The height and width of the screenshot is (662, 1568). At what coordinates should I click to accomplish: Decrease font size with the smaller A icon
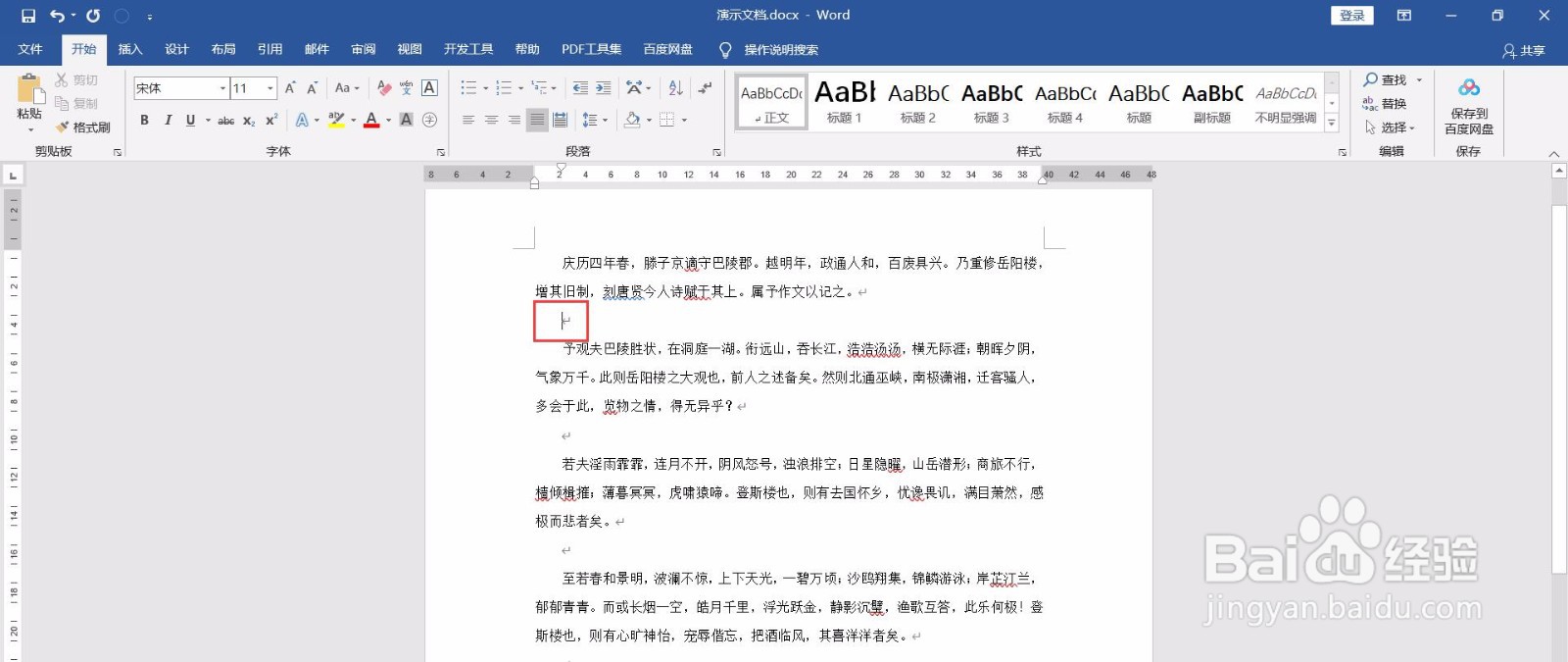313,88
